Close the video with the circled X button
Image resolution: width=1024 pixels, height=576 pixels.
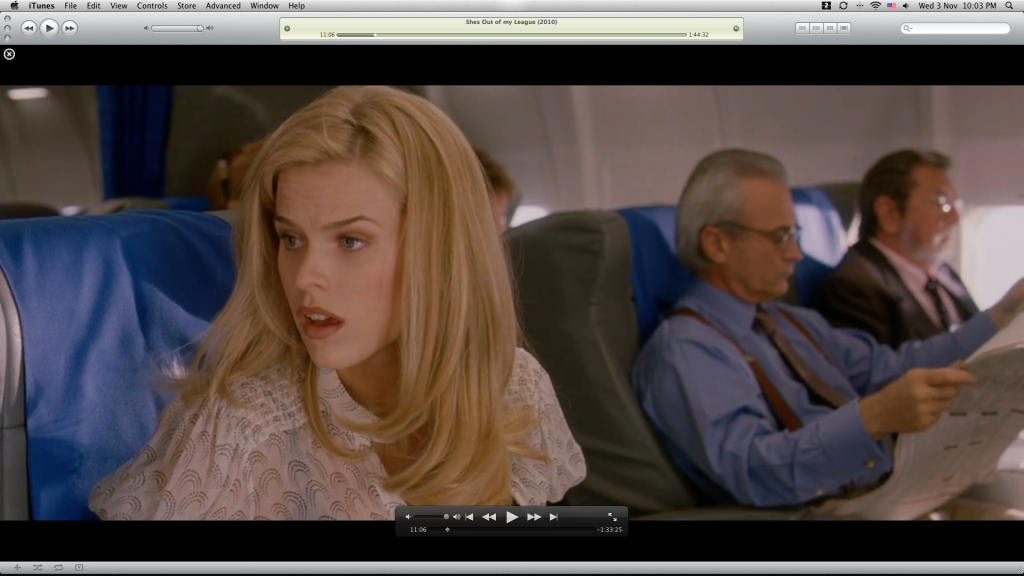9,54
